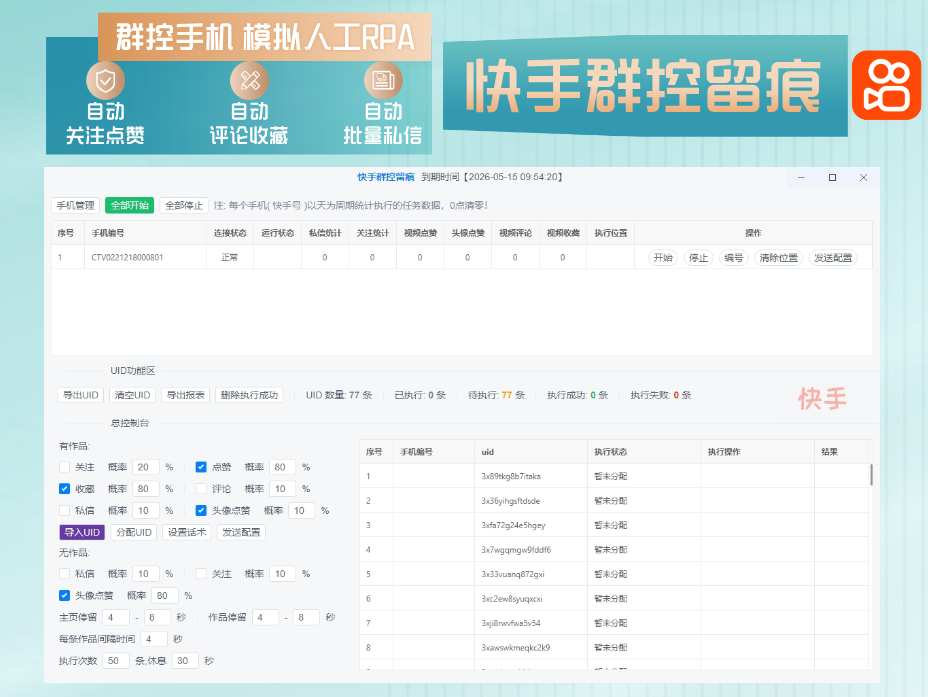Click the Kuaishou logo in top right corner
The height and width of the screenshot is (697, 928).
884,87
